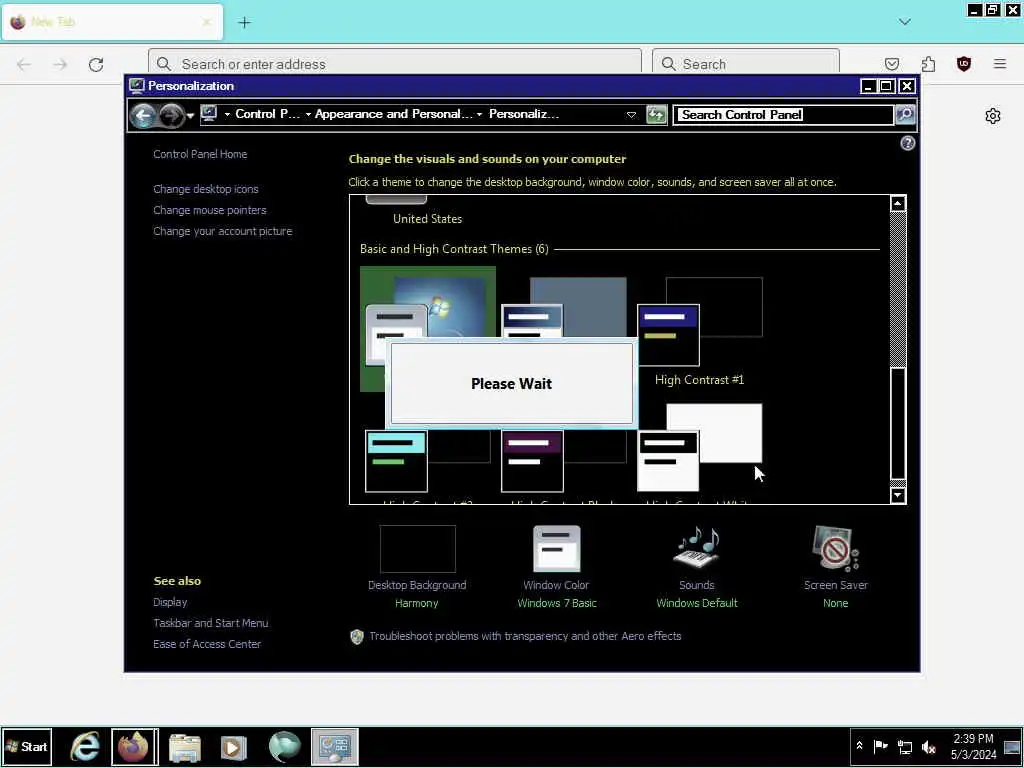Image resolution: width=1024 pixels, height=768 pixels.
Task: Open Control Panel Home link
Action: point(200,154)
